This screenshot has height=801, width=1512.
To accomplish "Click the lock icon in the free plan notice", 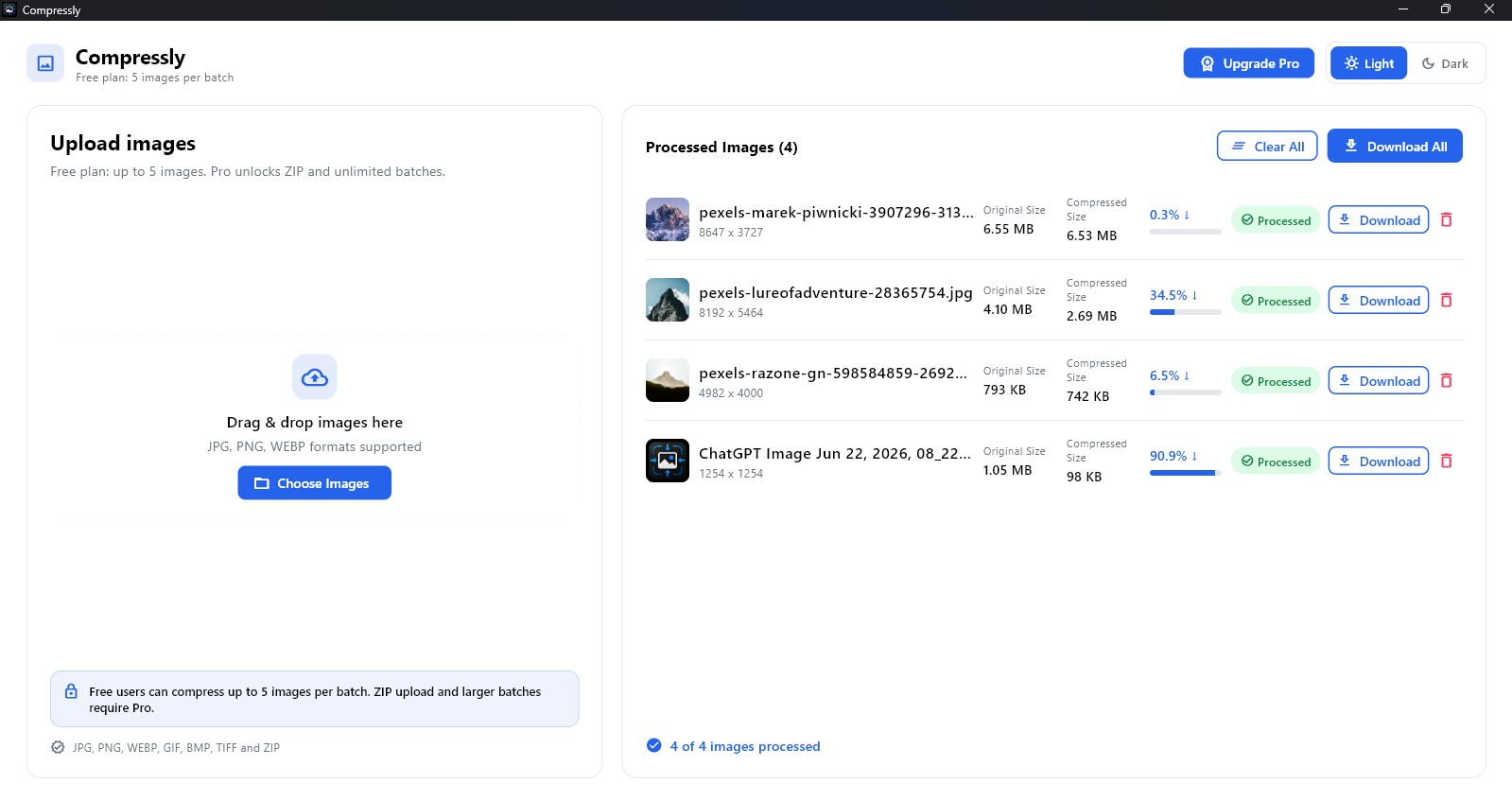I will pyautogui.click(x=71, y=691).
